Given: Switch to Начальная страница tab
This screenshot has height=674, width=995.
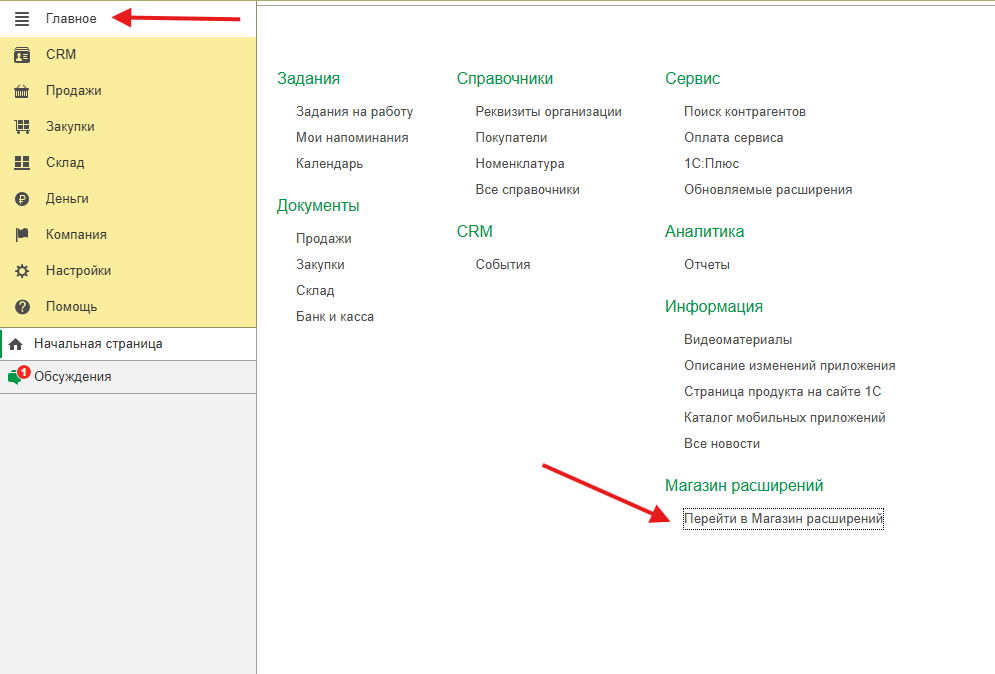Looking at the screenshot, I should tap(128, 344).
